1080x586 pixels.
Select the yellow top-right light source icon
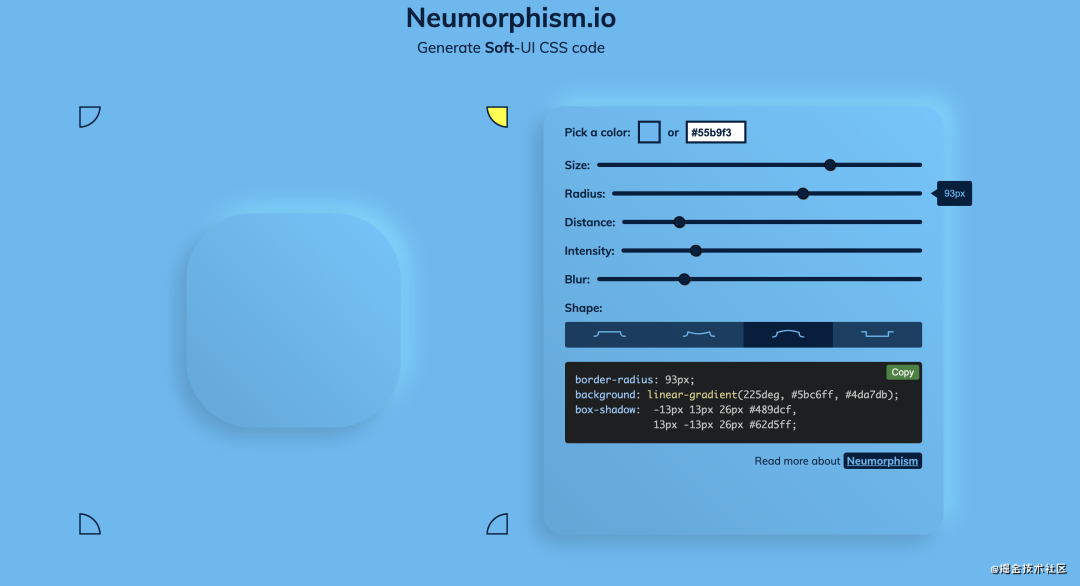(x=497, y=116)
